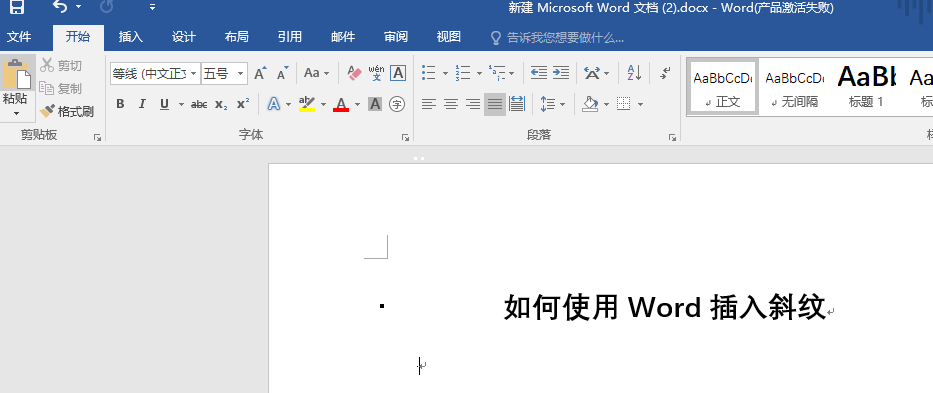Image resolution: width=933 pixels, height=393 pixels.
Task: Click the 告诉我您想要做什么 search box
Action: [x=558, y=38]
